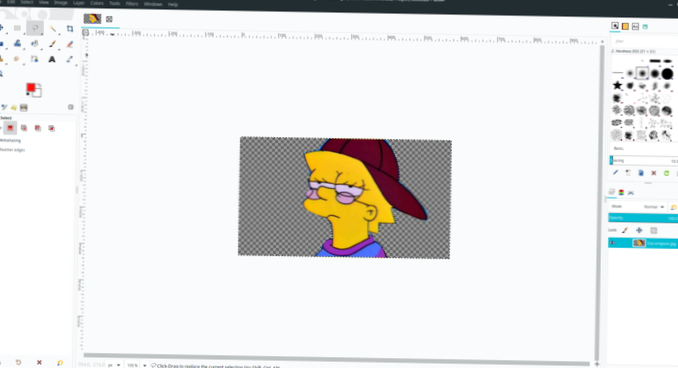
Task: Select the large solid black round brush
Action: click(668, 74)
